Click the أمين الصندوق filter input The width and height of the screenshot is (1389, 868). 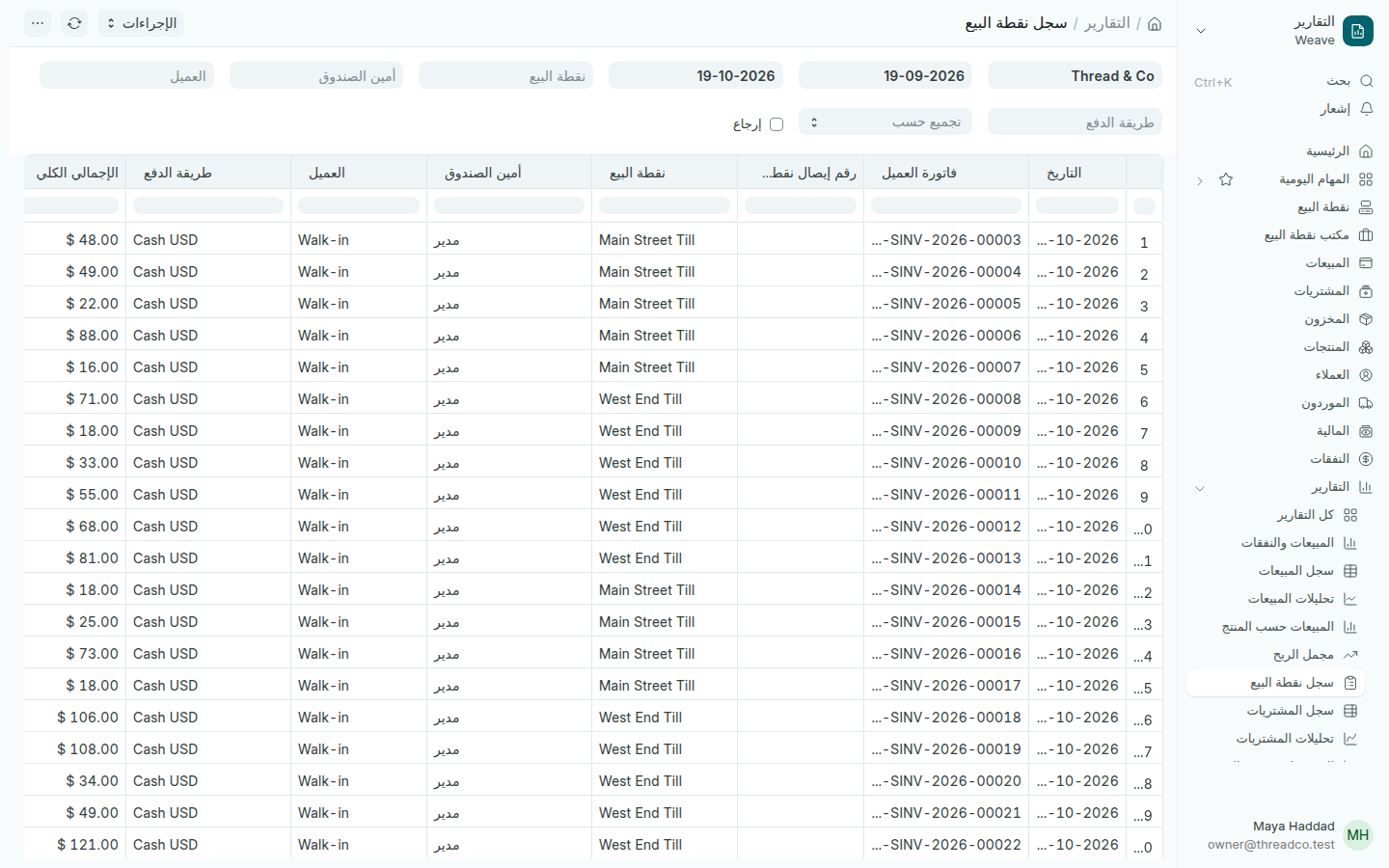(x=316, y=76)
